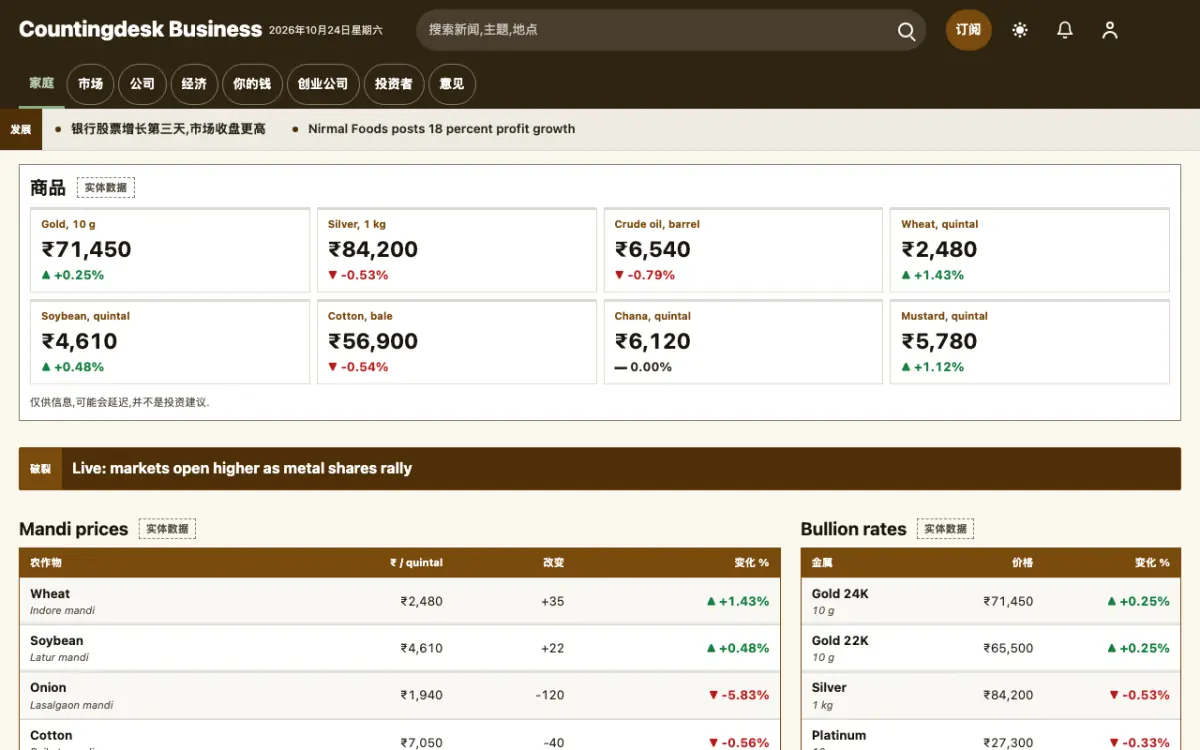This screenshot has height=750, width=1200.
Task: Click the -5.83% change for Onion
Action: 739,695
